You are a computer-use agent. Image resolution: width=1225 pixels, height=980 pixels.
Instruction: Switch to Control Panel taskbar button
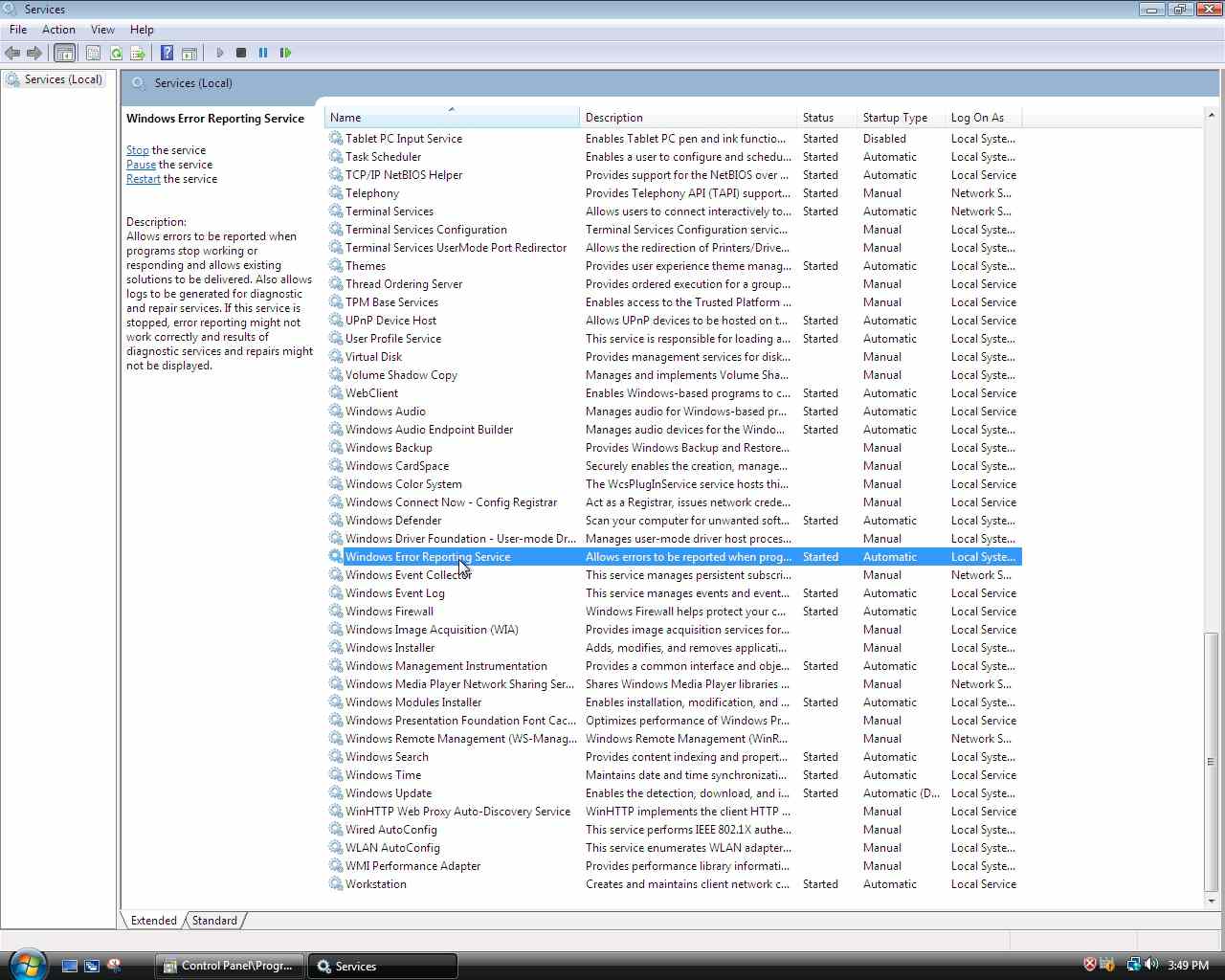(230, 966)
